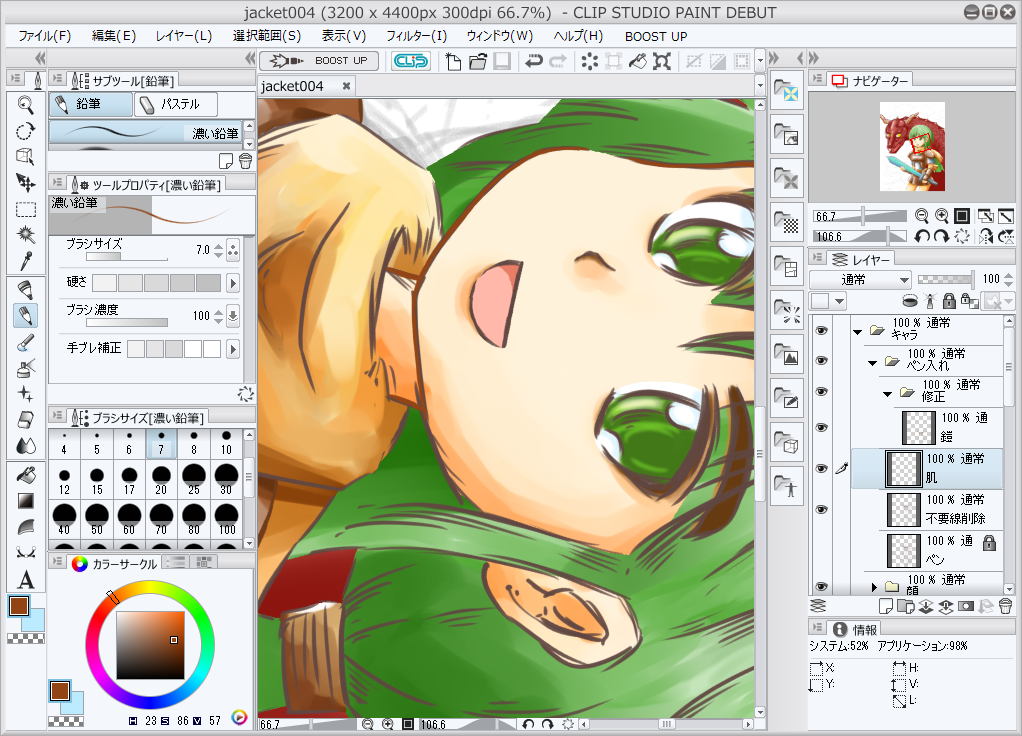Collapse the ペン入れ layer folder
1022x736 pixels.
point(872,363)
